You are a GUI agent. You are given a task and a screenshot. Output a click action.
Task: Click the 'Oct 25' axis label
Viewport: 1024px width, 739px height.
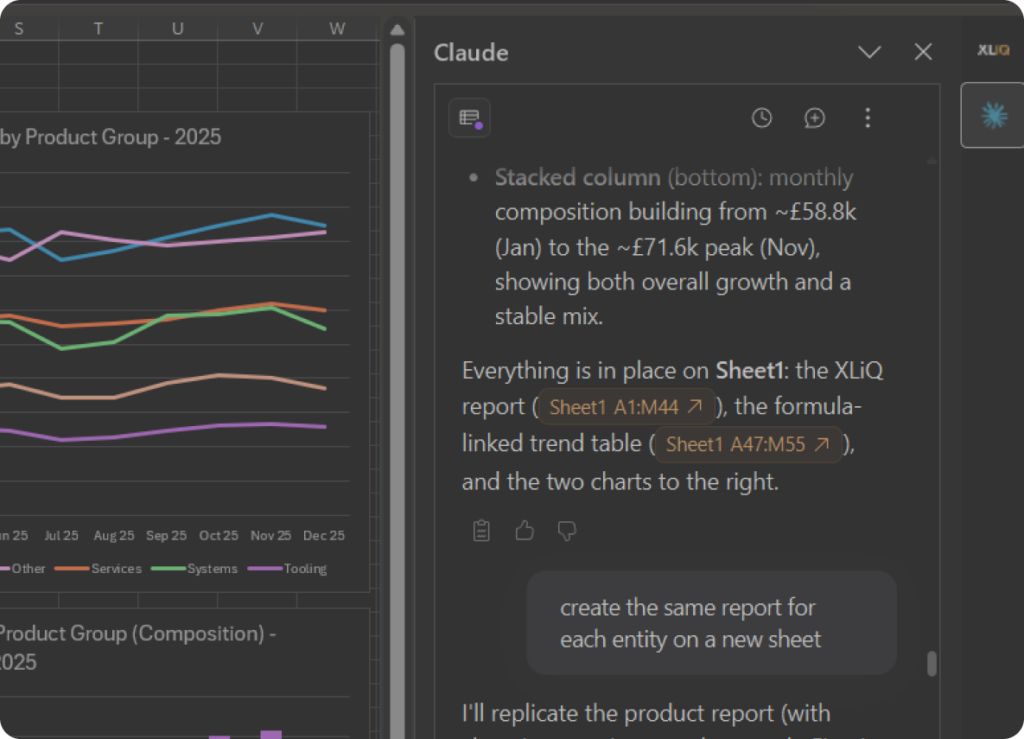coord(219,535)
